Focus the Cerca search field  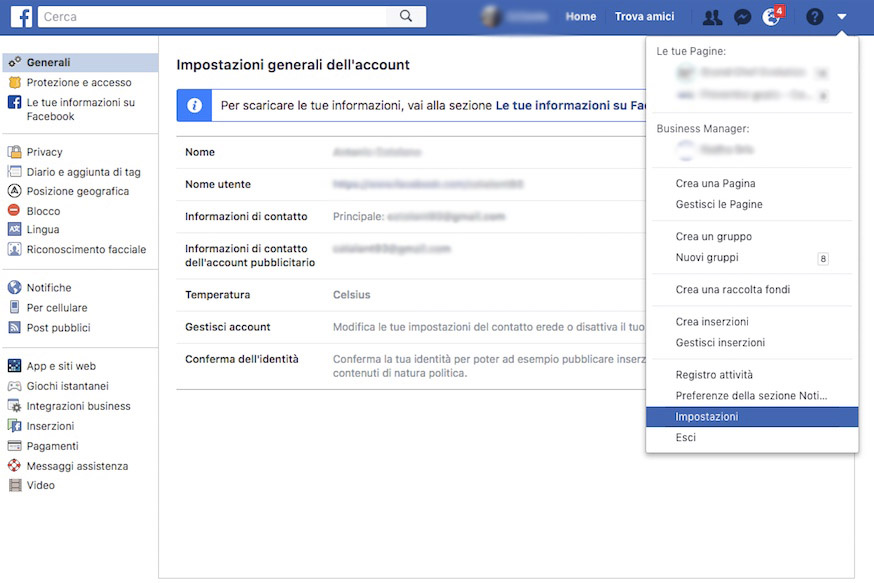click(212, 17)
